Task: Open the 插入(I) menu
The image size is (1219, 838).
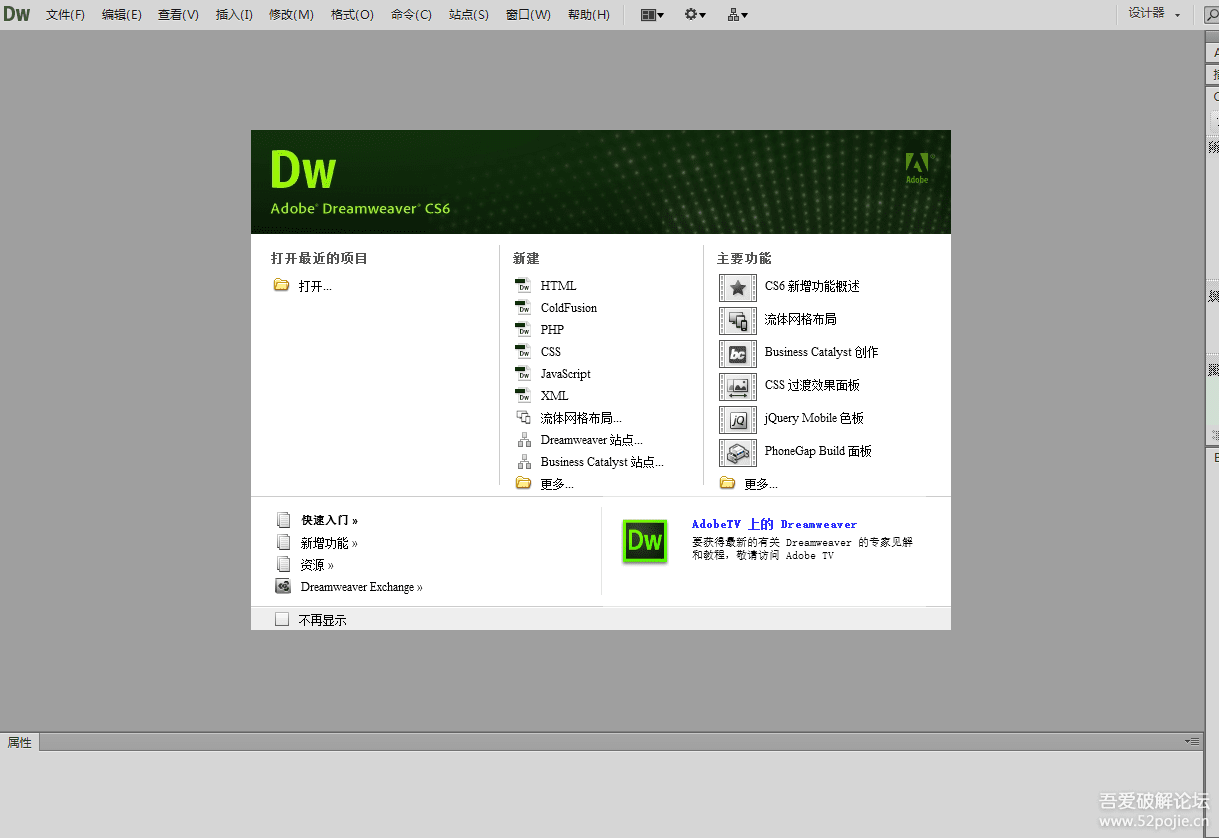Action: [235, 15]
